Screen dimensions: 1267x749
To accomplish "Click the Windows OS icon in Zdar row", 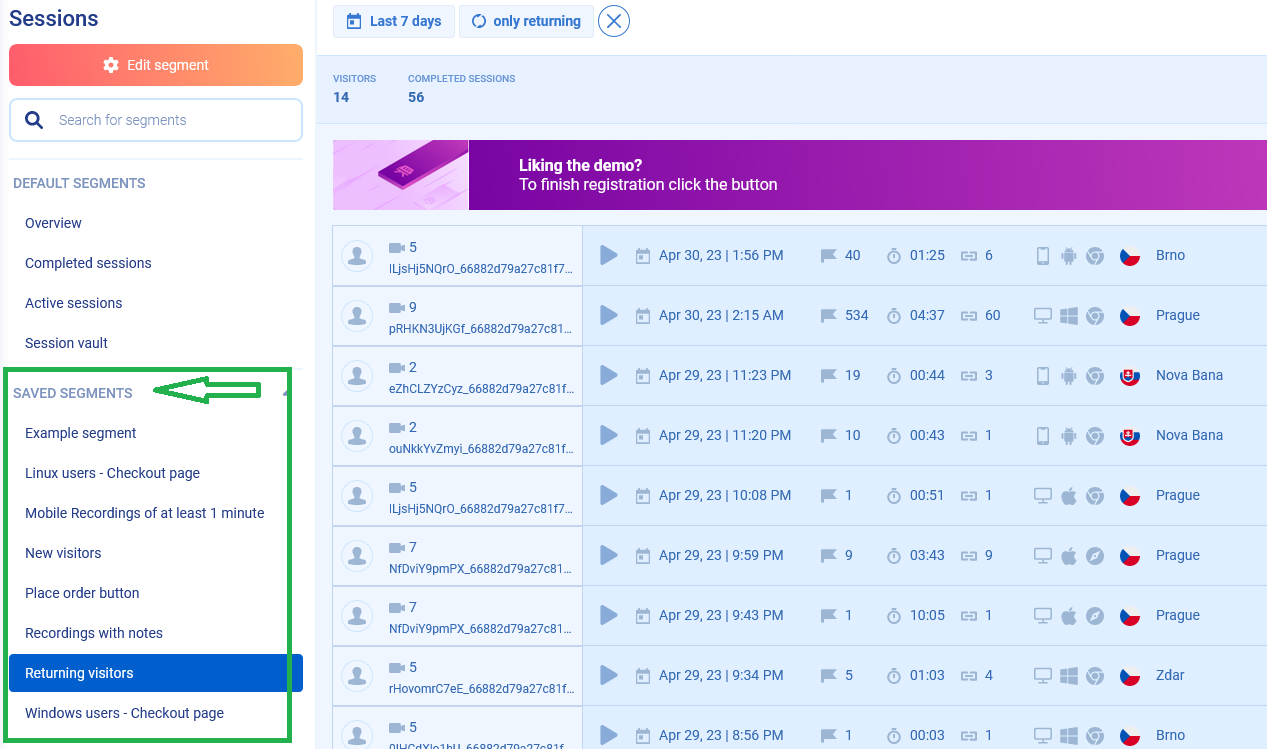I will (1069, 675).
